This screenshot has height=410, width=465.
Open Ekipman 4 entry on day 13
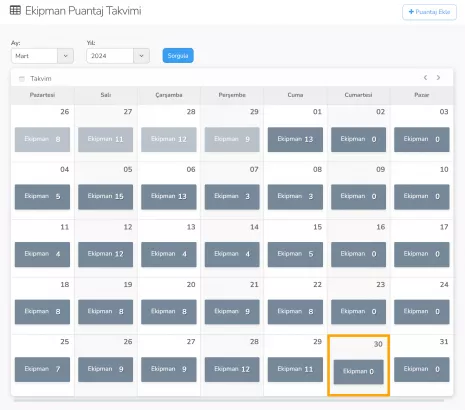coord(169,254)
